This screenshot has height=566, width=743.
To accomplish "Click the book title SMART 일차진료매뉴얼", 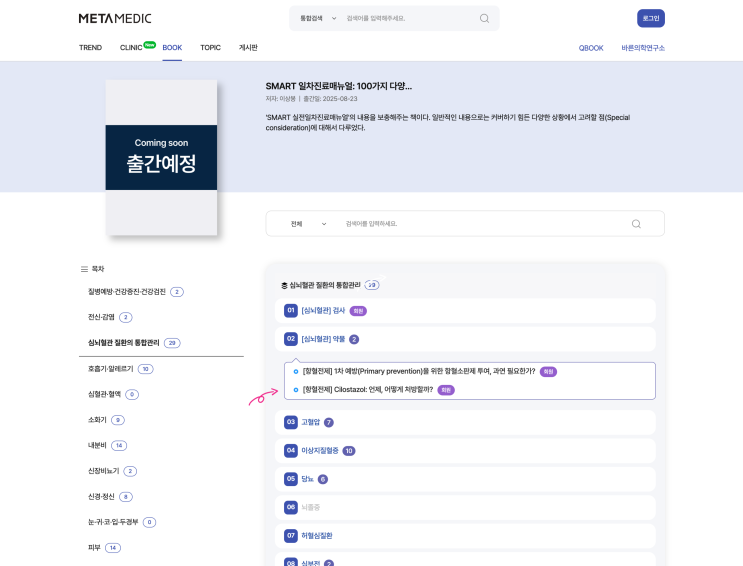I will 338,86.
